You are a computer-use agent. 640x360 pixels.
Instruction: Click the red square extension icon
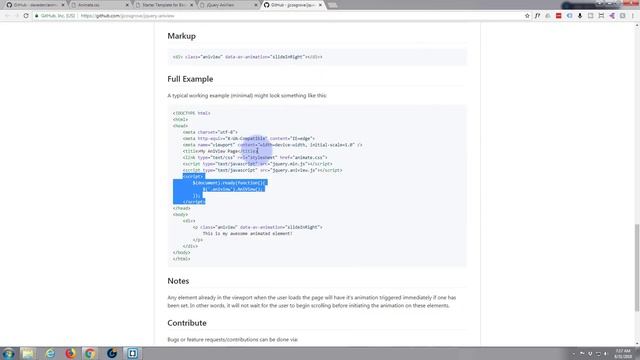tap(558, 16)
